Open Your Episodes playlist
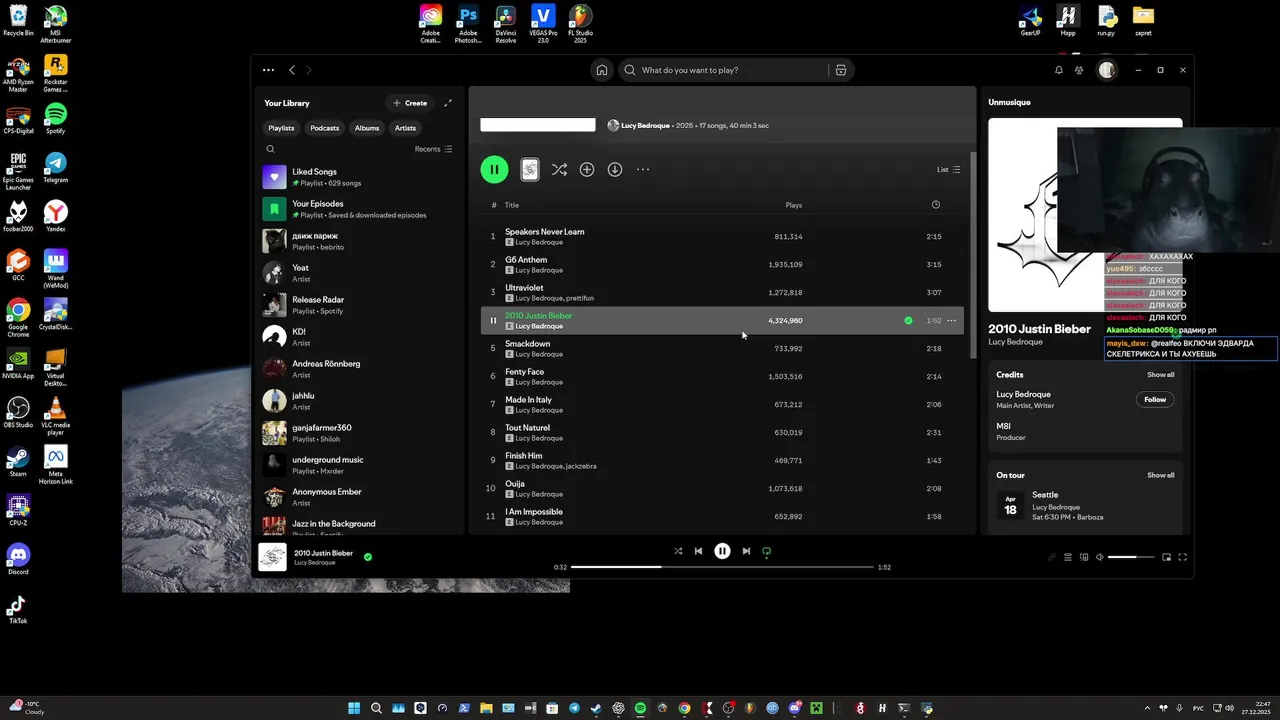This screenshot has height=720, width=1280. [360, 209]
